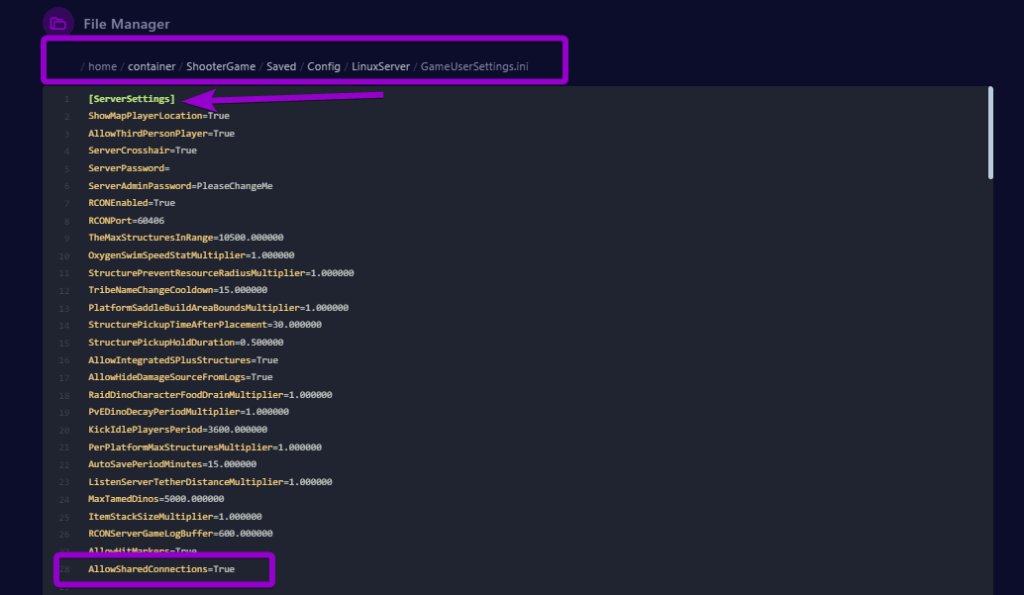Place cursor on RCONEnabled=True line
Image resolution: width=1024 pixels, height=595 pixels.
131,203
